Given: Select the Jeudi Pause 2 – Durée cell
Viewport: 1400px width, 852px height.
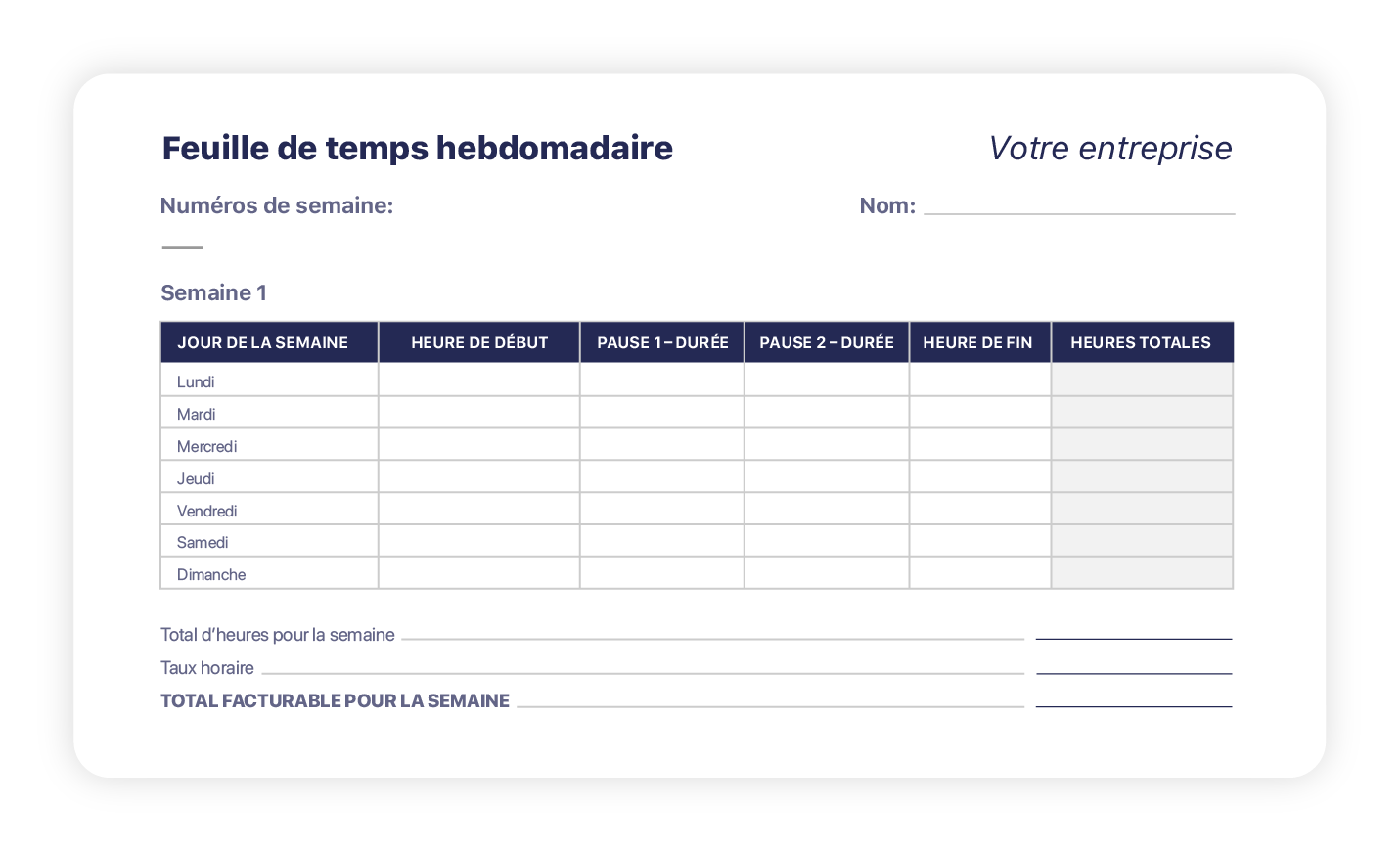Looking at the screenshot, I should [826, 477].
